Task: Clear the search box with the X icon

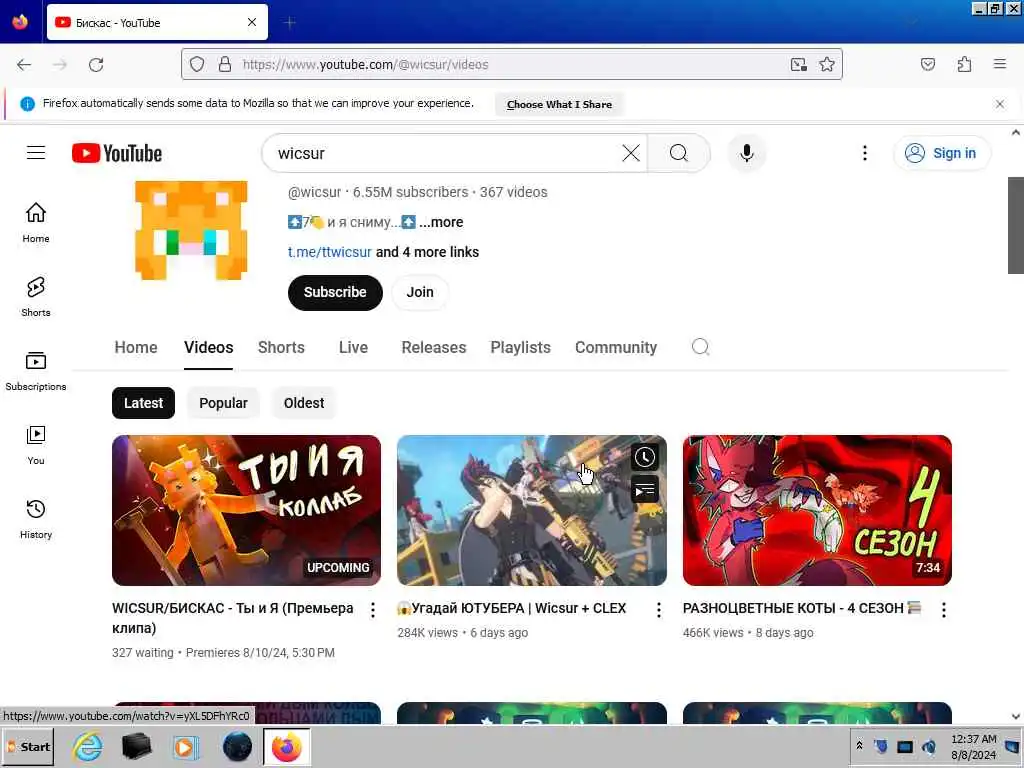Action: pos(631,153)
